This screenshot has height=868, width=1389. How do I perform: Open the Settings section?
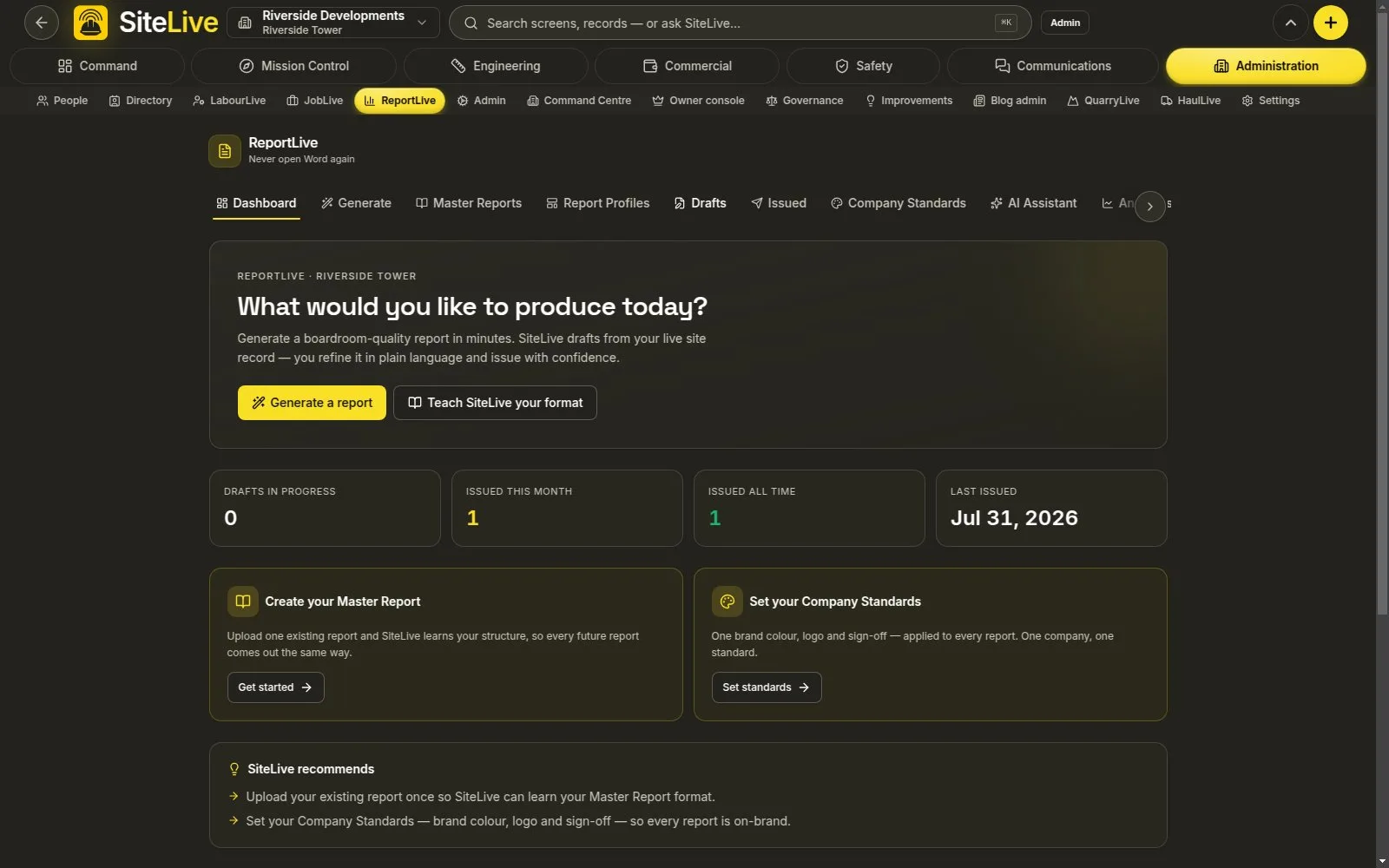pyautogui.click(x=1271, y=101)
